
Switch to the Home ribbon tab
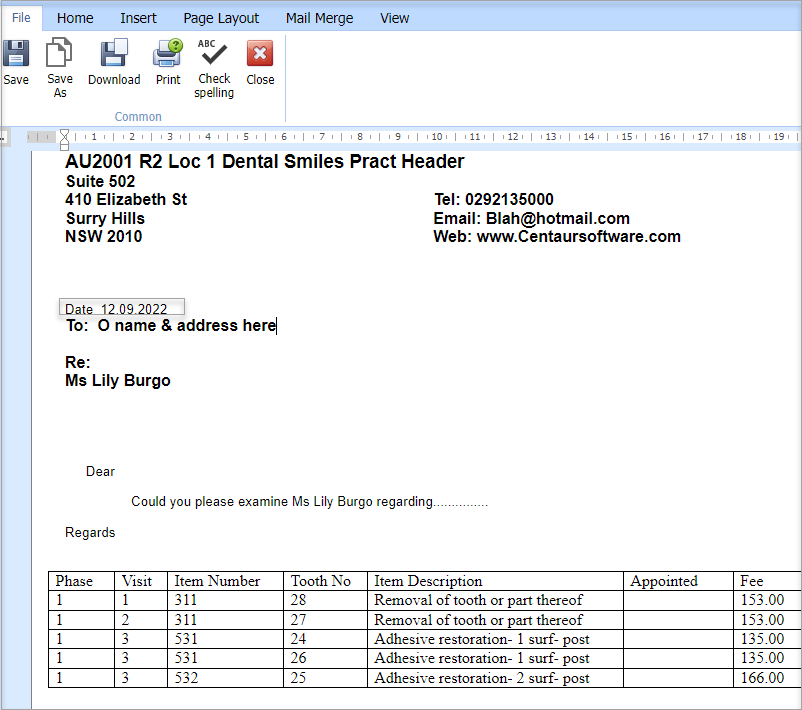coord(75,18)
